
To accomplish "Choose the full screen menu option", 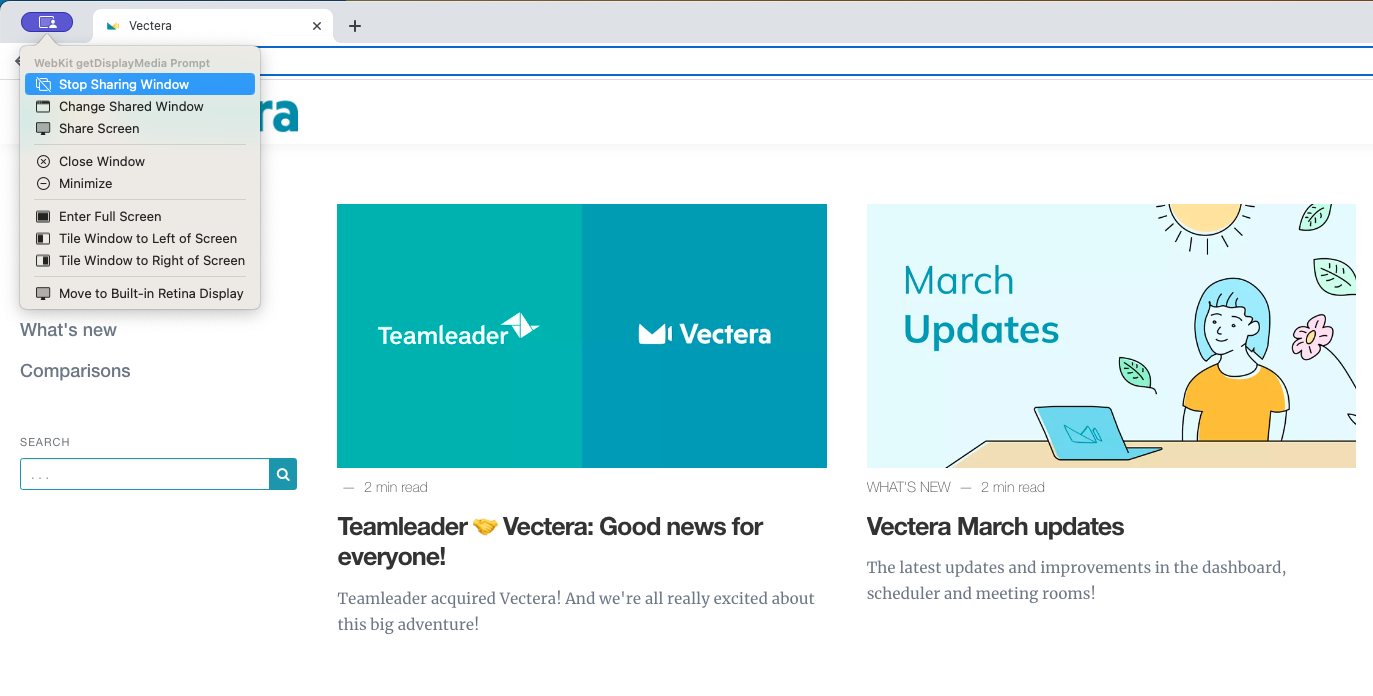I will [x=140, y=217].
